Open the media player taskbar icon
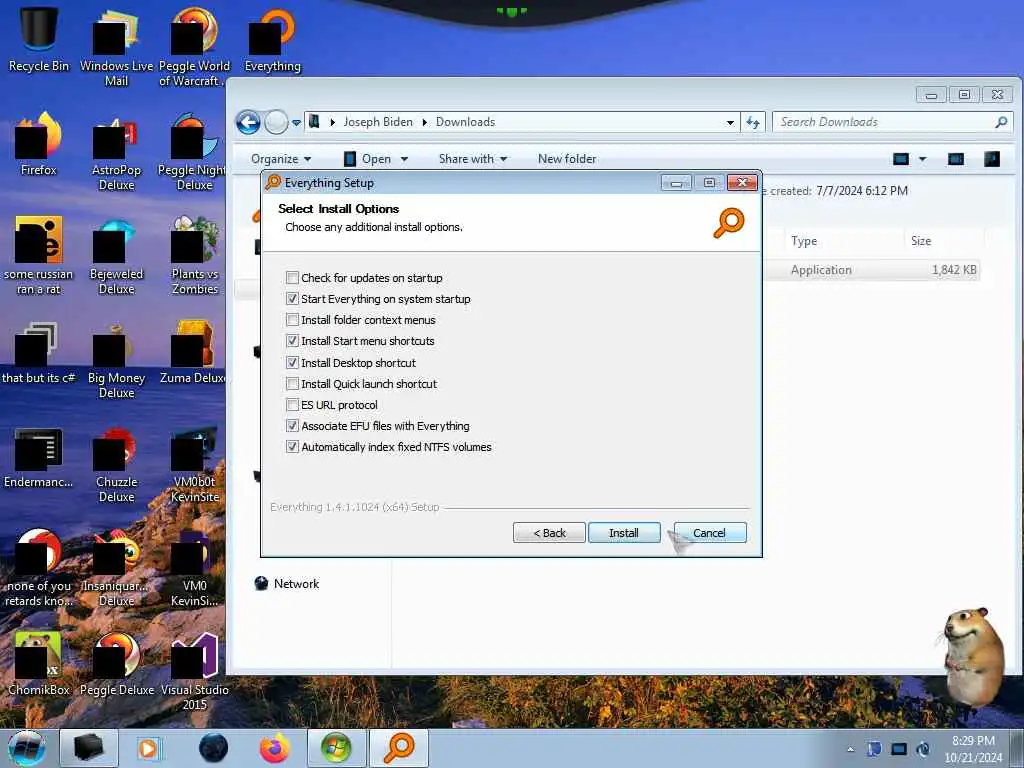 [149, 748]
